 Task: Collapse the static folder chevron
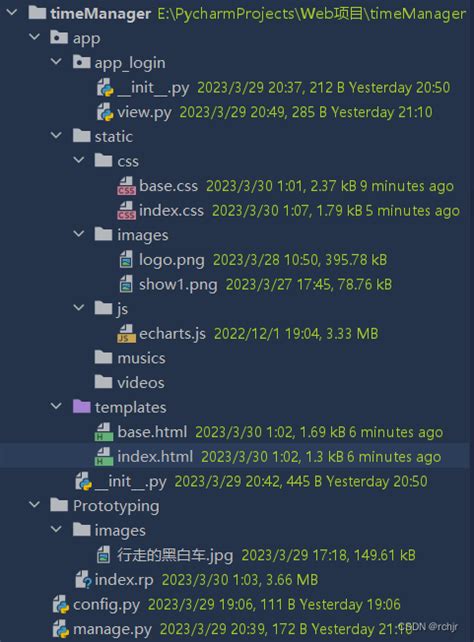[56, 136]
